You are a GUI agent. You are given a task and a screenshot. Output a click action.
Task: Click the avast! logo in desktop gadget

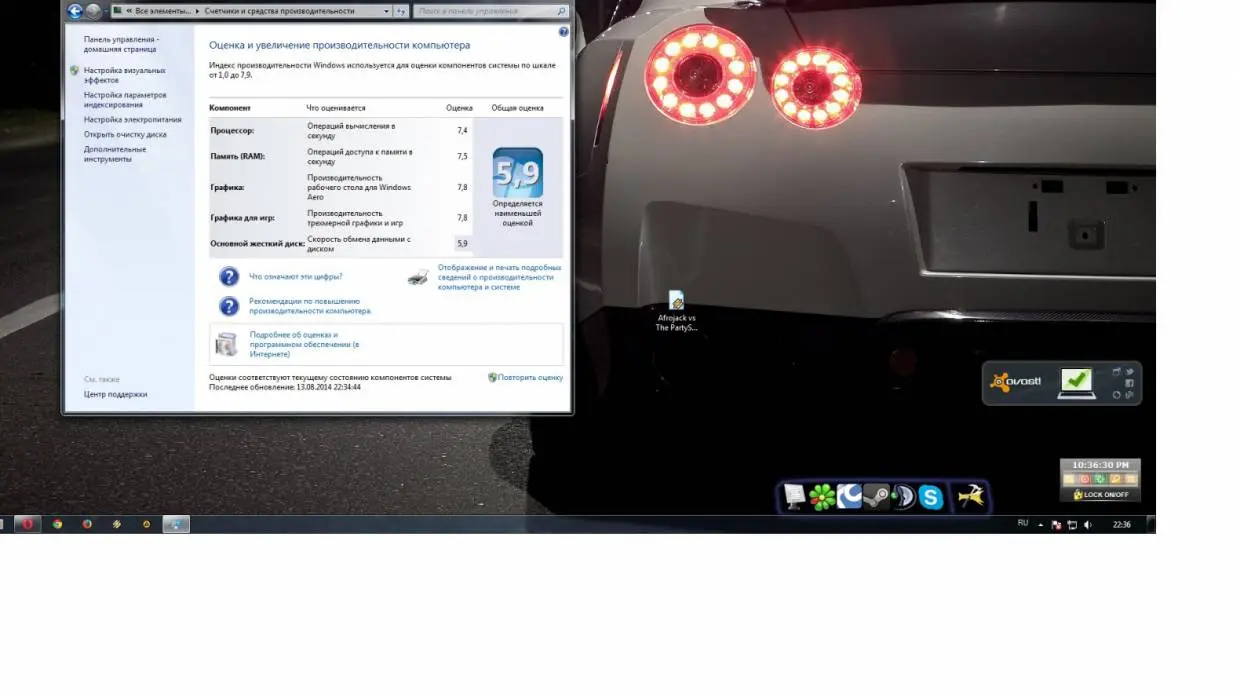pos(1016,381)
